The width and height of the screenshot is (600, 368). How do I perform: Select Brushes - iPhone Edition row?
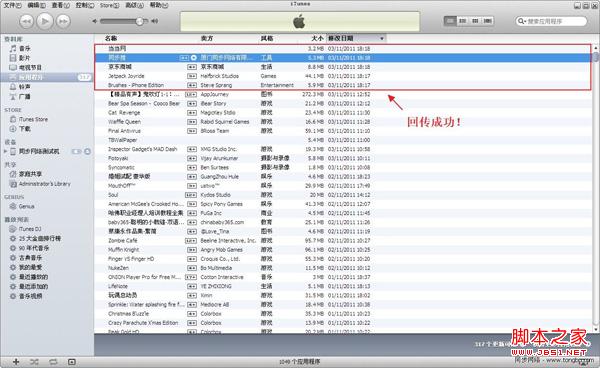tap(342, 85)
